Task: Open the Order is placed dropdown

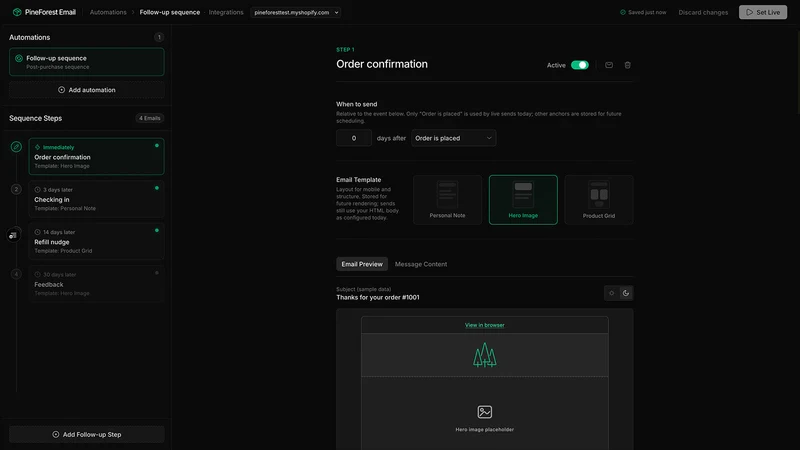Action: [454, 138]
